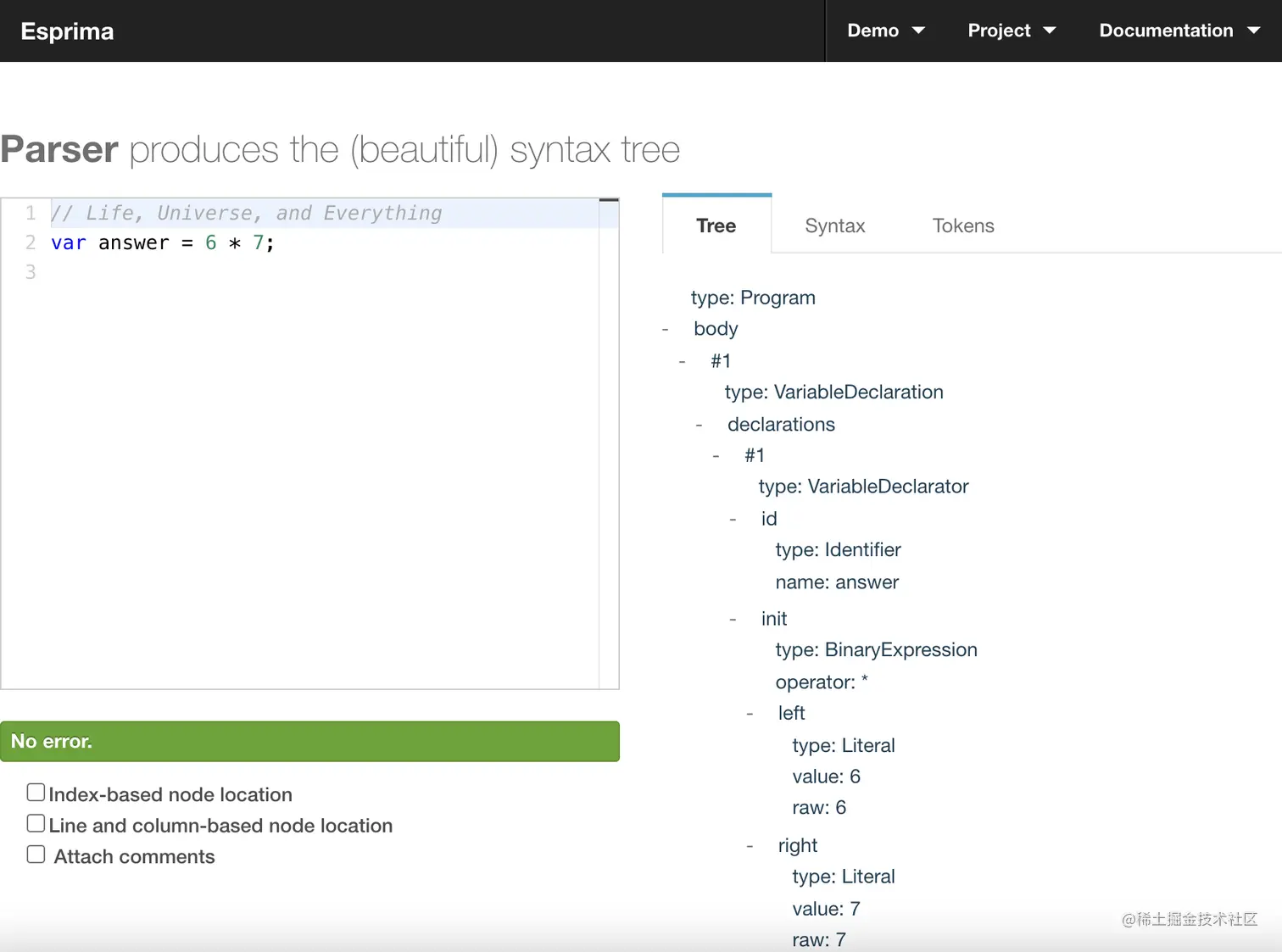This screenshot has width=1282, height=952.
Task: Collapse the id node
Action: (x=733, y=519)
